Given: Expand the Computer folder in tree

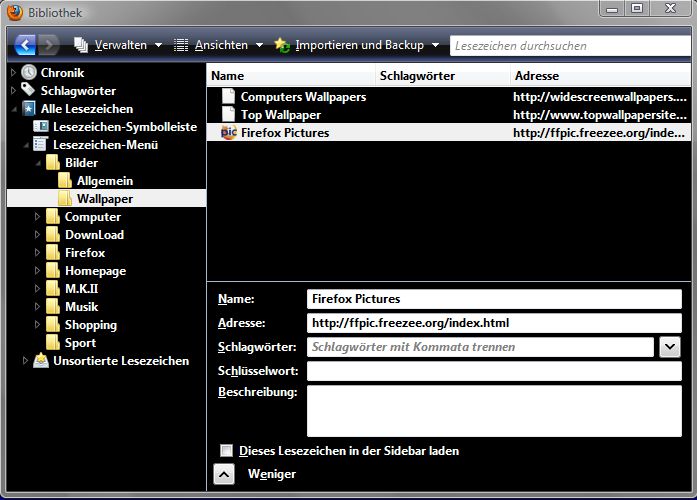Looking at the screenshot, I should coord(37,217).
